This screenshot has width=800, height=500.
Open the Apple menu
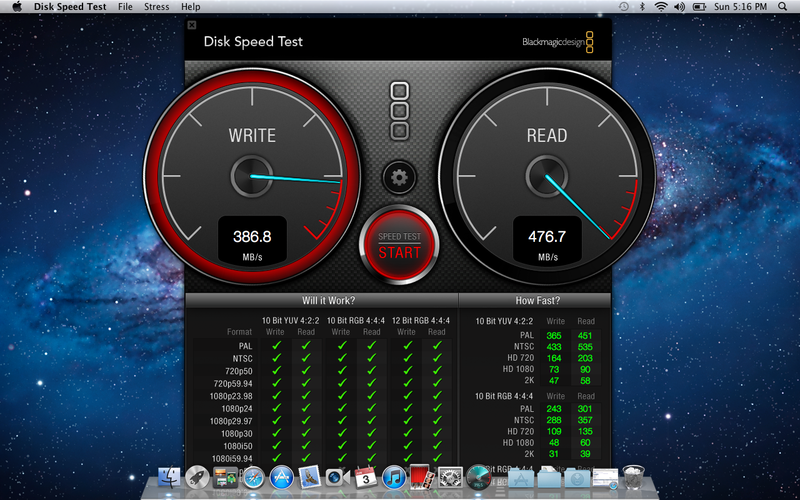point(17,7)
